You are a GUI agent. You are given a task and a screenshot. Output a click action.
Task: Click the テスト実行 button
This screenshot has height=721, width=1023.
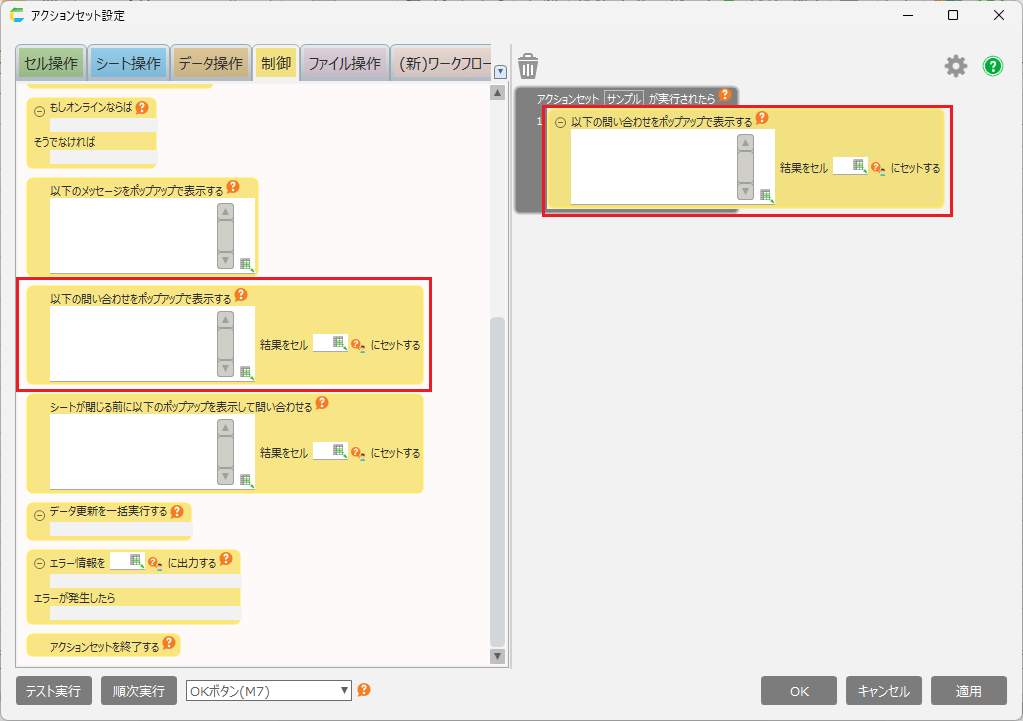(54, 691)
